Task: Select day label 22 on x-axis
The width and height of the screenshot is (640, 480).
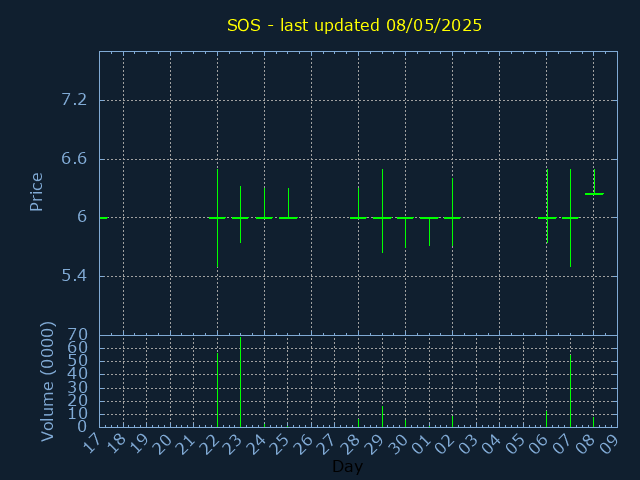Action: pyautogui.click(x=209, y=443)
